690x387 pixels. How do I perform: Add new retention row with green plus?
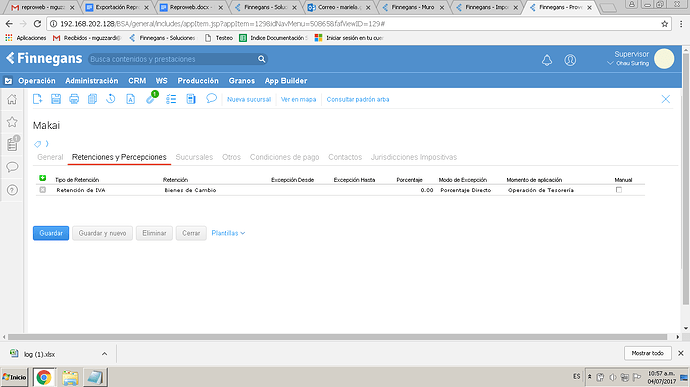[43, 178]
